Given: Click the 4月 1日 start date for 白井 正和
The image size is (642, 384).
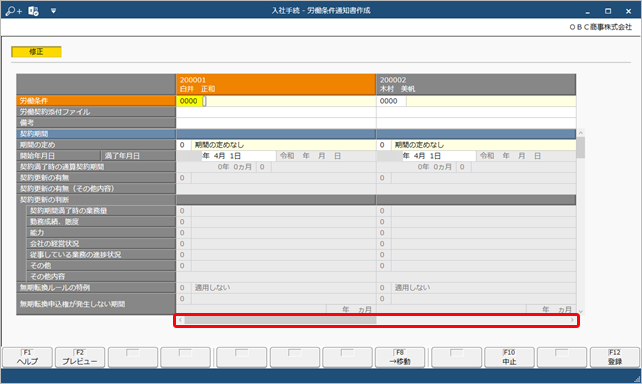Looking at the screenshot, I should 239,156.
